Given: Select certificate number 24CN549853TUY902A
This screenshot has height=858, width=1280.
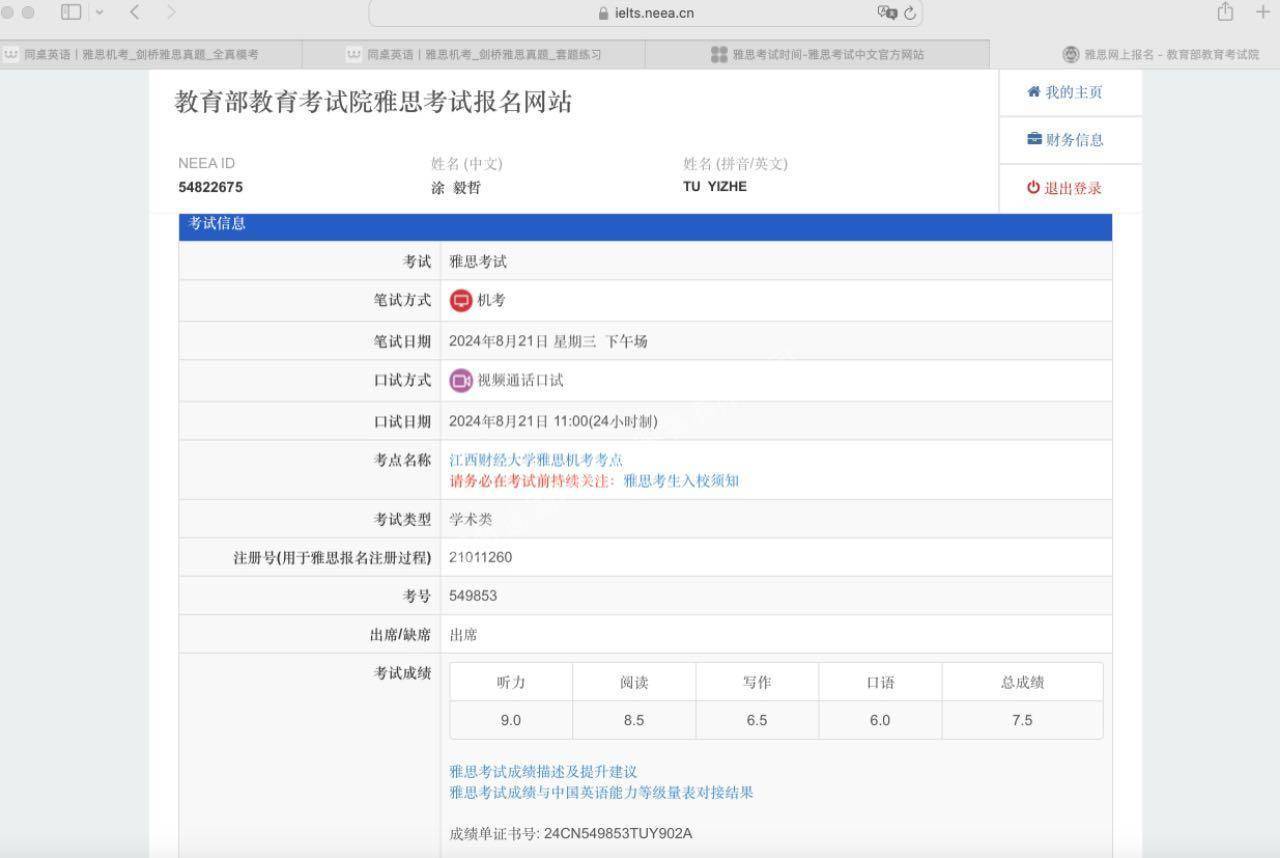Looking at the screenshot, I should 618,833.
